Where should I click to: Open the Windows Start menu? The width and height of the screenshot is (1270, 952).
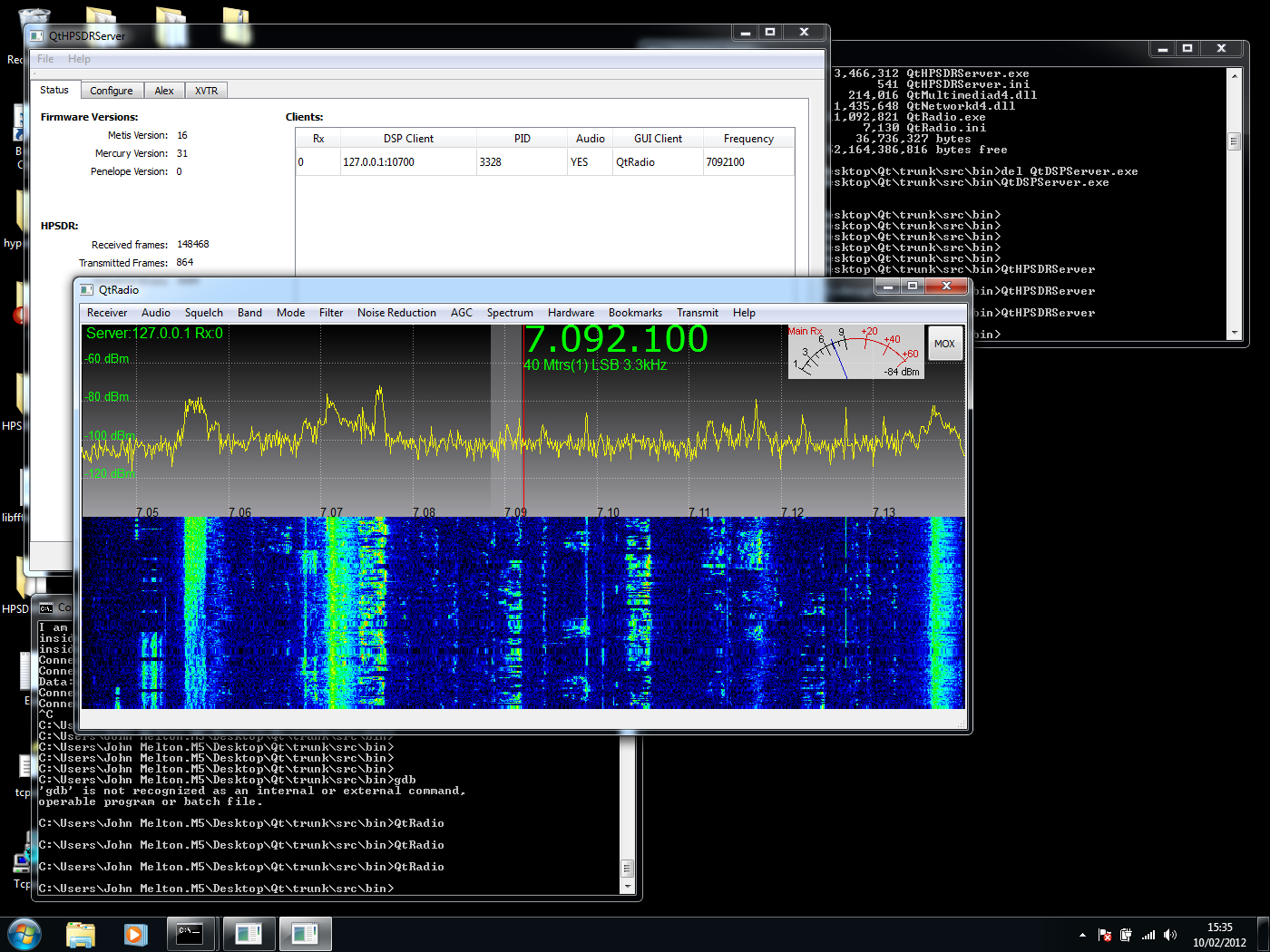(24, 934)
